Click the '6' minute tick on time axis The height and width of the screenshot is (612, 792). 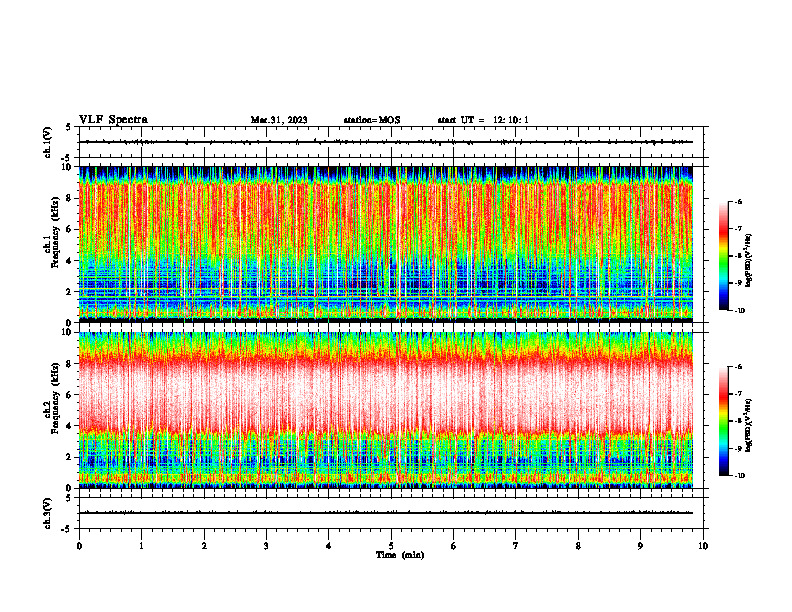(454, 546)
